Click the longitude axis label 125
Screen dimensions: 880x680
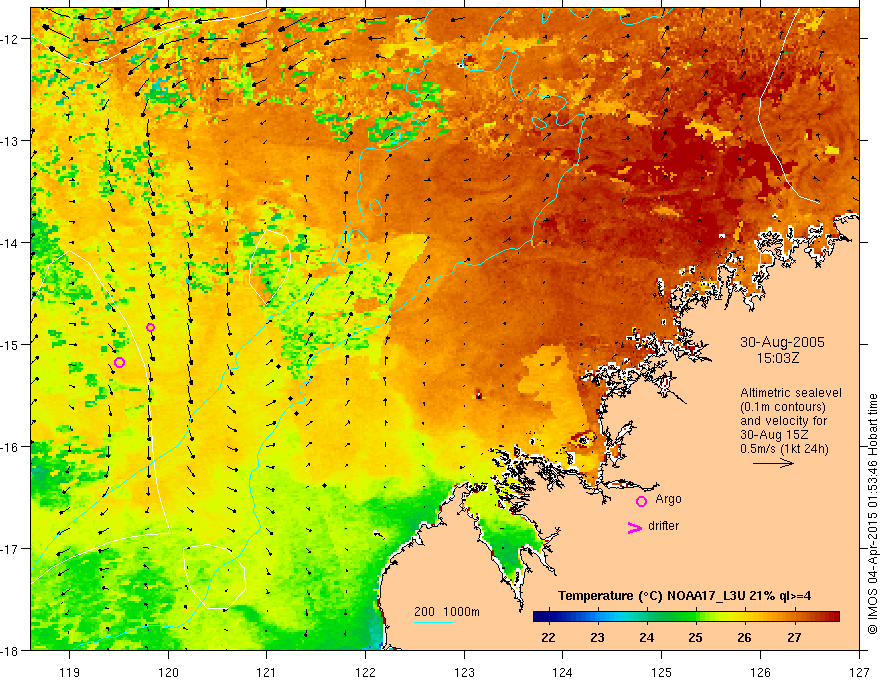coord(661,672)
